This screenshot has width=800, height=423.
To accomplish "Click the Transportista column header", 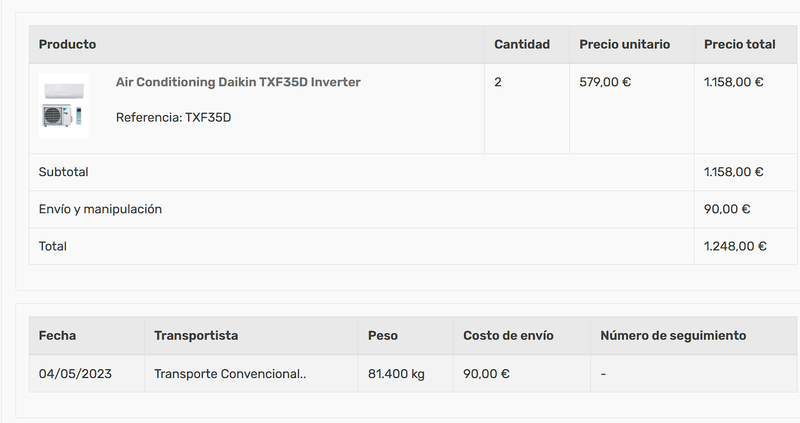I will point(196,335).
